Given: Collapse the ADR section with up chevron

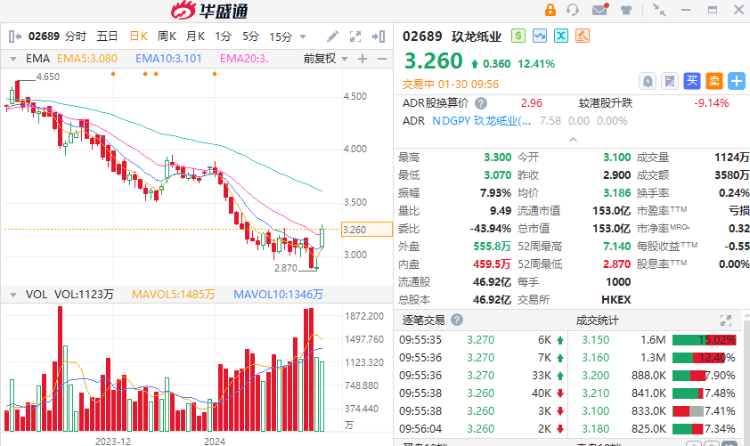Looking at the screenshot, I should [573, 140].
